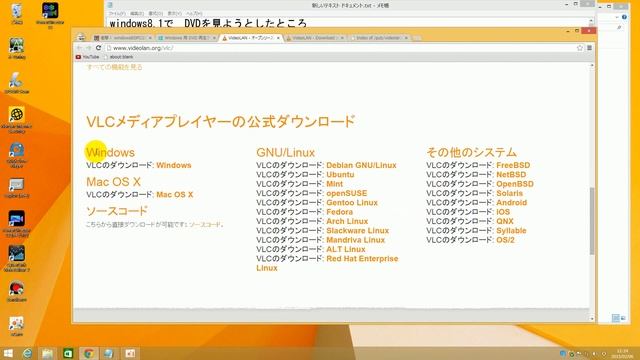This screenshot has height=360, width=640.
Task: Open the openSUSE download link
Action: (347, 193)
